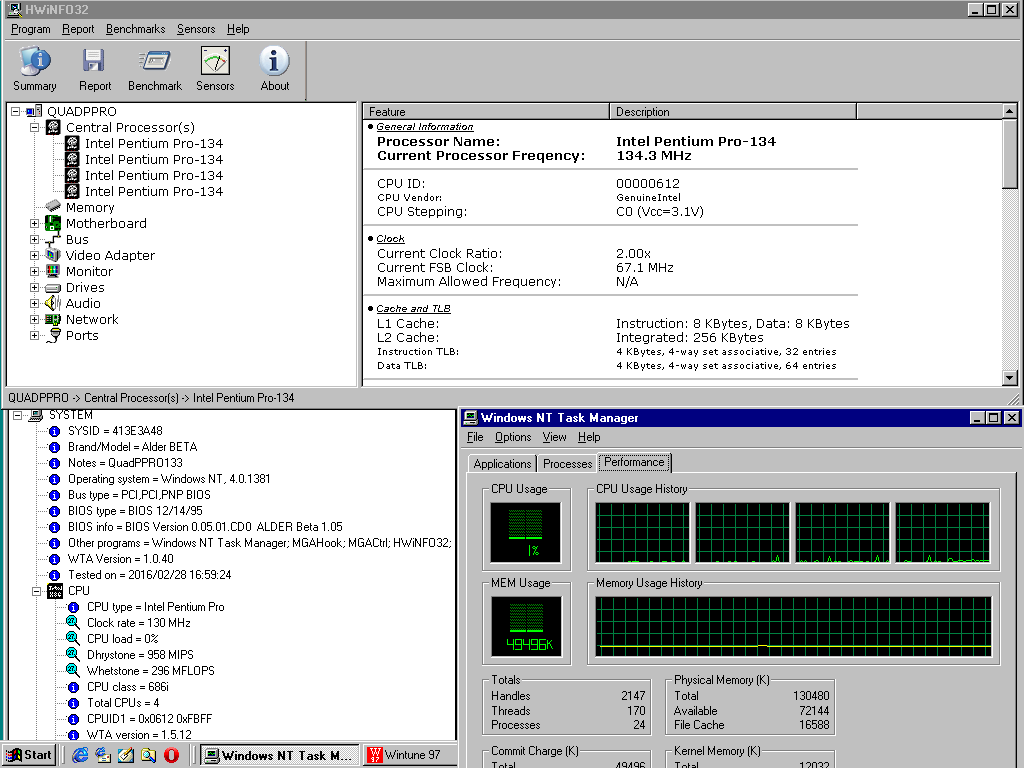Click the Feature column header

click(486, 112)
